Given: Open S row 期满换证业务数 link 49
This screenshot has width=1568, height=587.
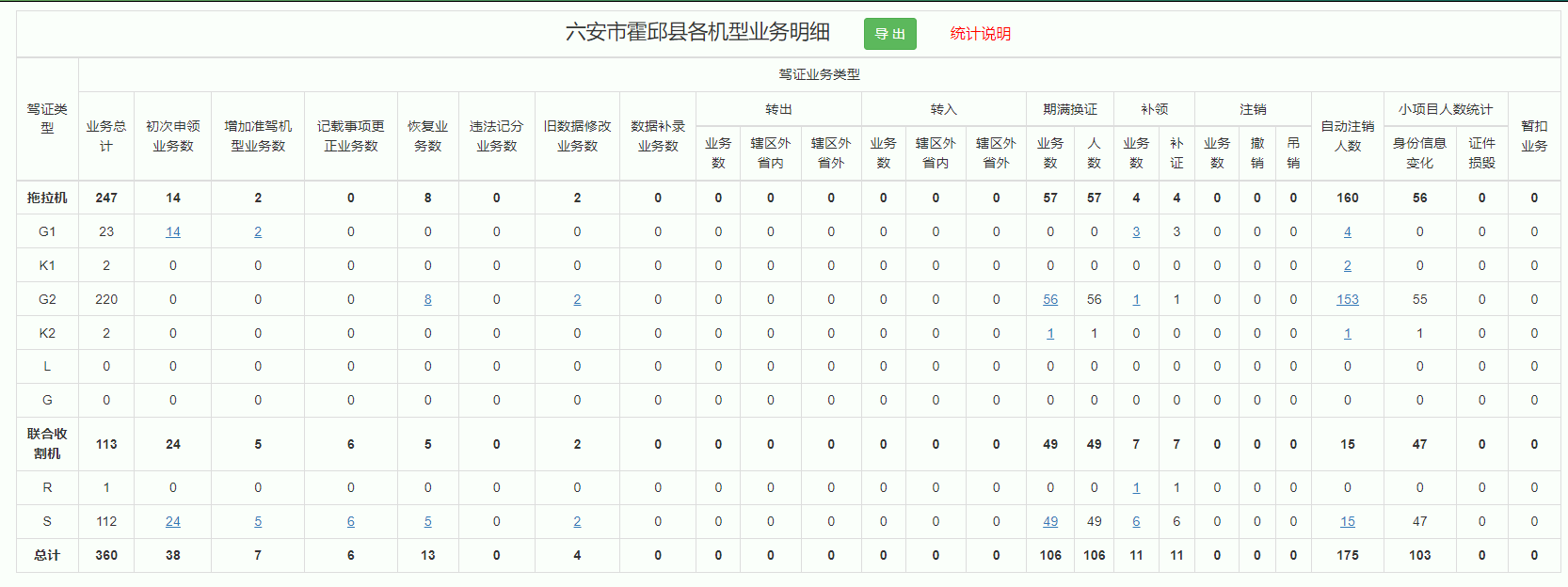Looking at the screenshot, I should click(x=1050, y=521).
